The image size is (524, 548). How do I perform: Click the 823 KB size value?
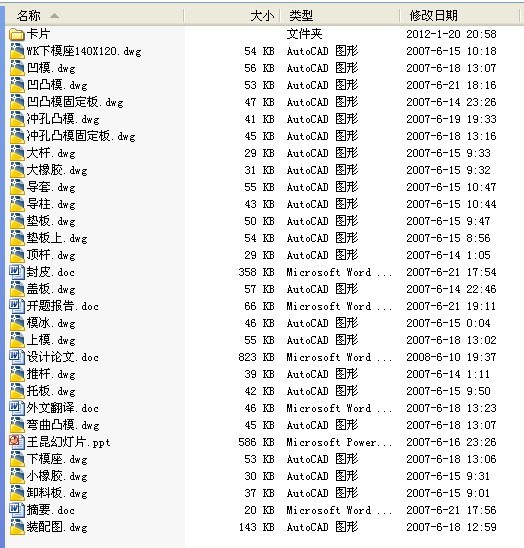point(257,357)
